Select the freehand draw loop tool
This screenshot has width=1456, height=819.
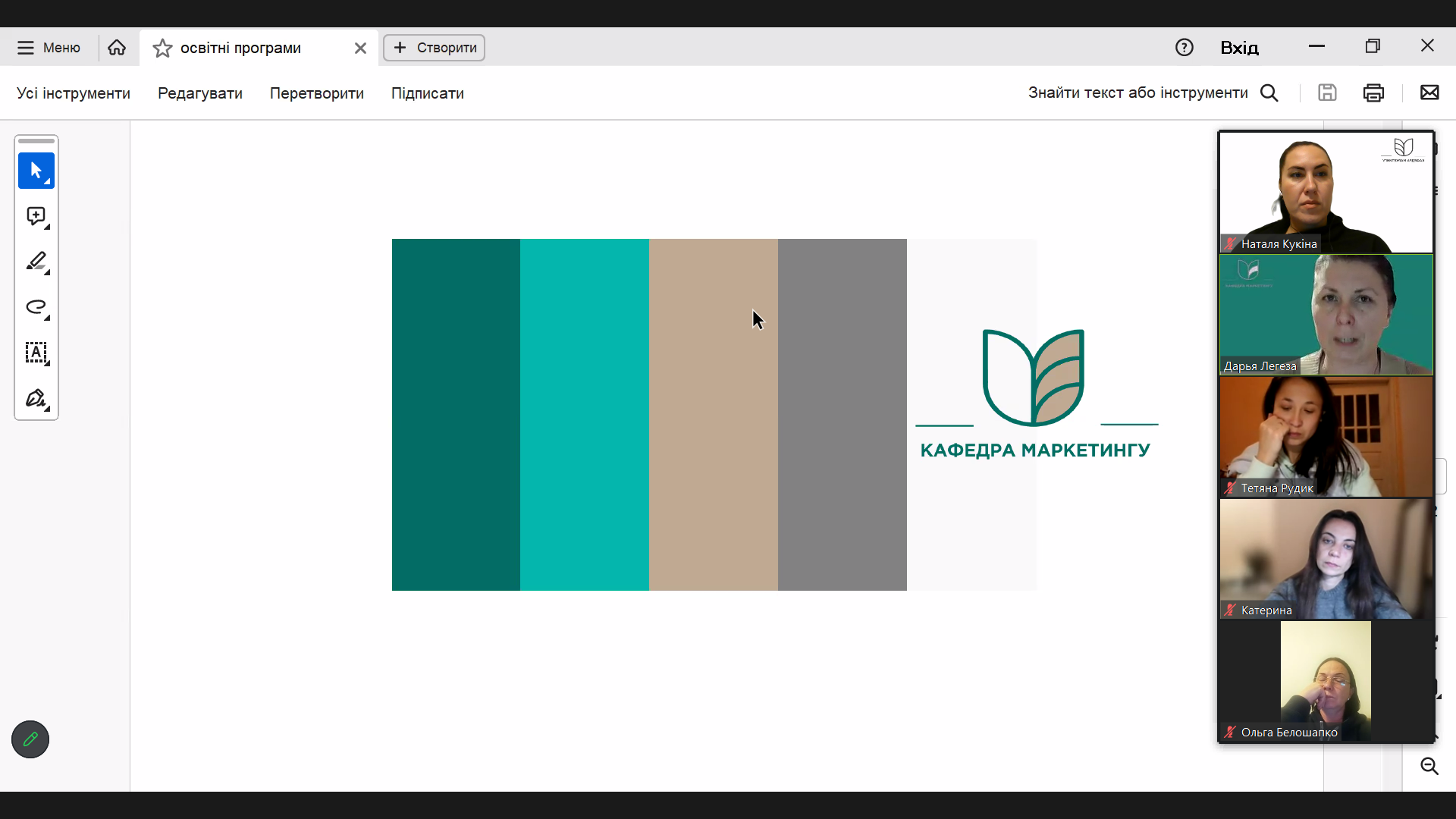[x=36, y=307]
